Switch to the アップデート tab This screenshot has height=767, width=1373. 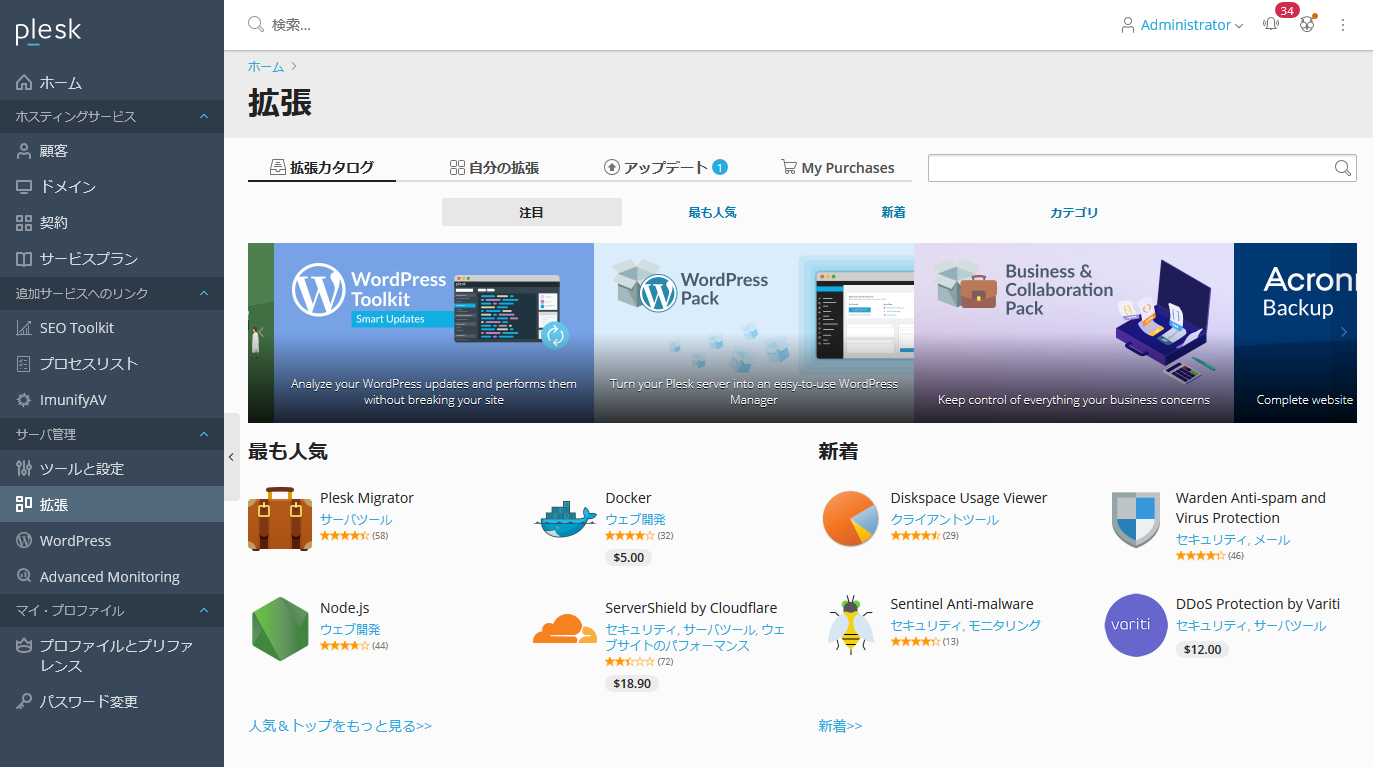[665, 168]
